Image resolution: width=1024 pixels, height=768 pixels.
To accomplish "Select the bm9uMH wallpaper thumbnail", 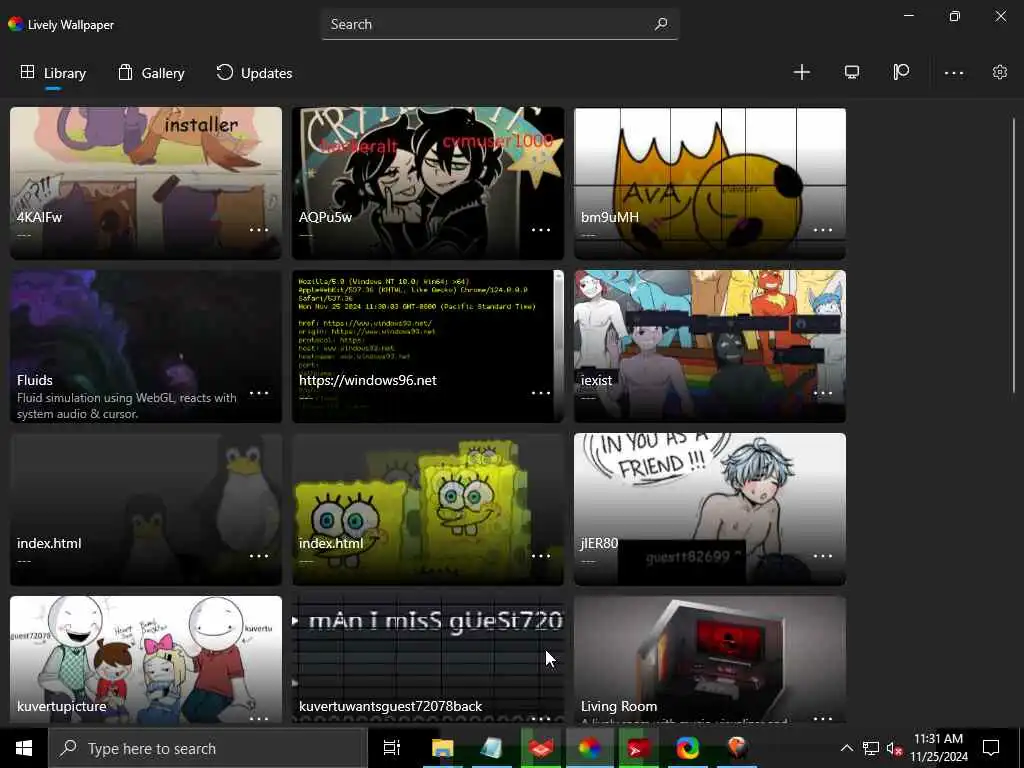I will 710,183.
